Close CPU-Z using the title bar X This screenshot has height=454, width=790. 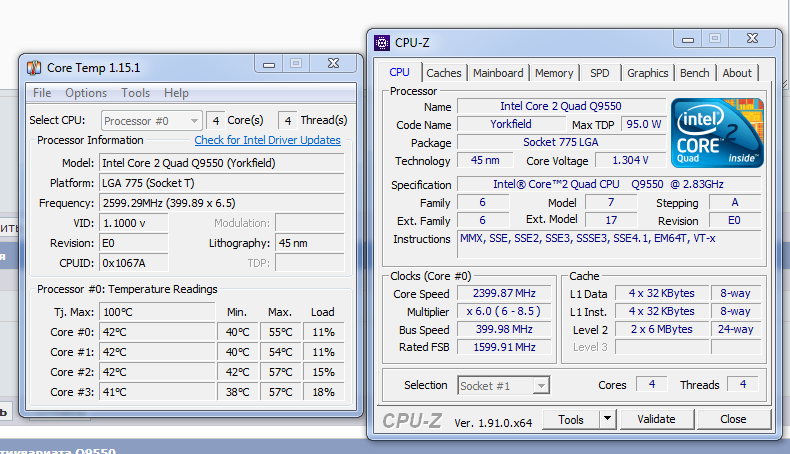click(752, 39)
